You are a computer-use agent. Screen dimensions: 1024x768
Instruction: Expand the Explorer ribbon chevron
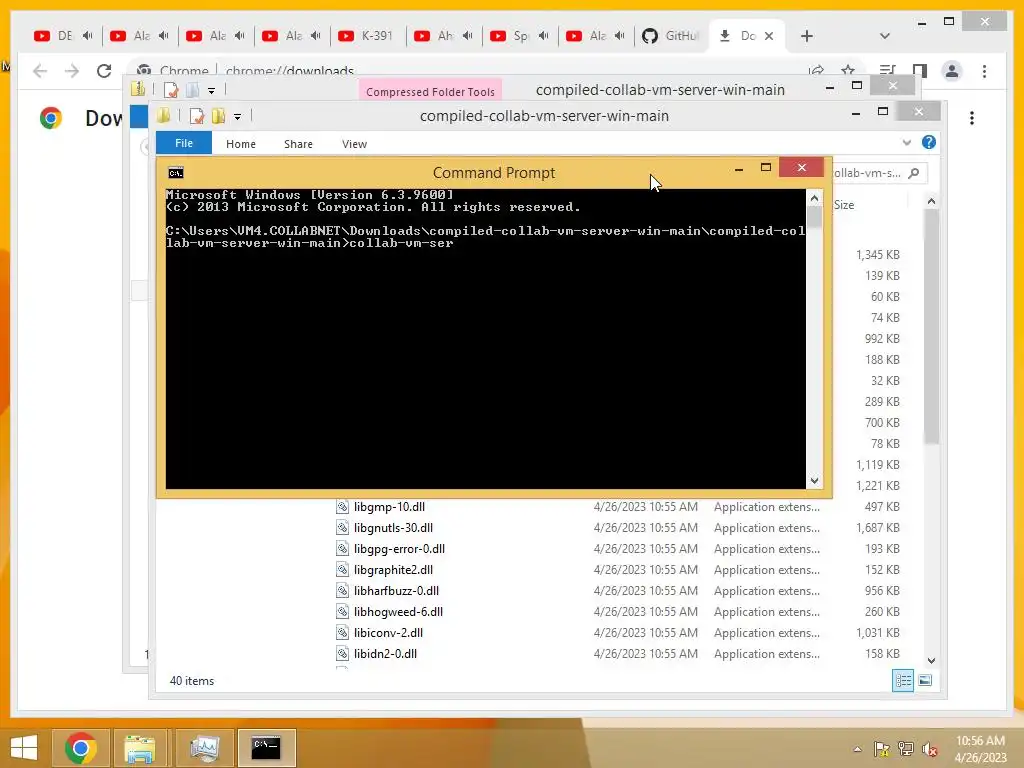906,142
